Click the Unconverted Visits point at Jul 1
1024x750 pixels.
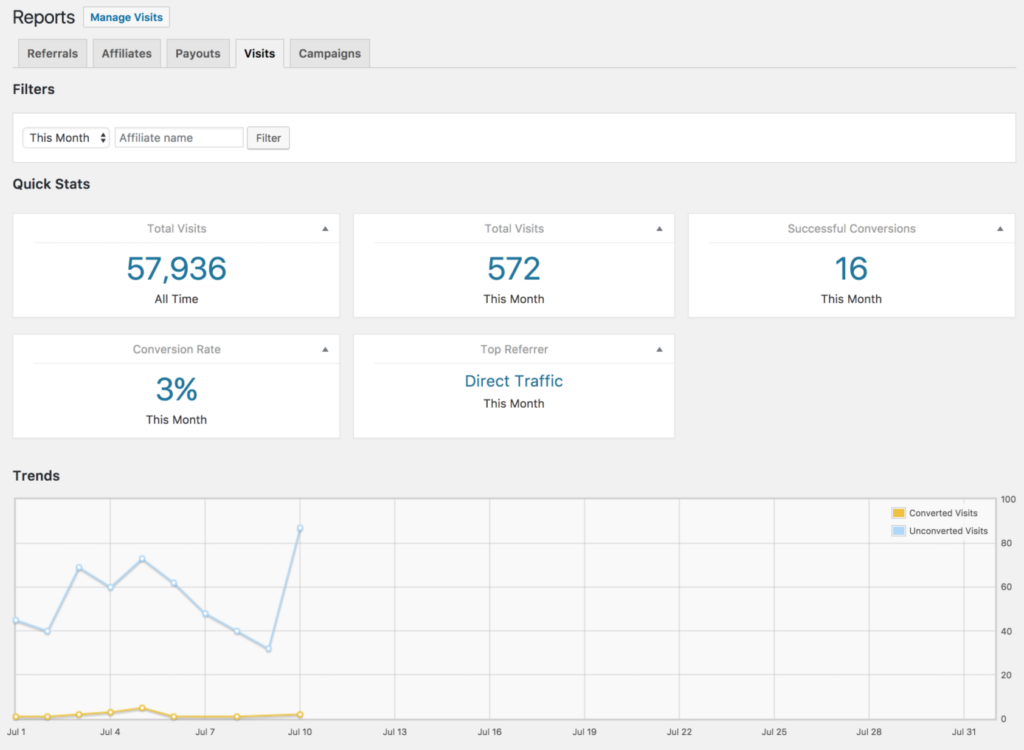[16, 620]
